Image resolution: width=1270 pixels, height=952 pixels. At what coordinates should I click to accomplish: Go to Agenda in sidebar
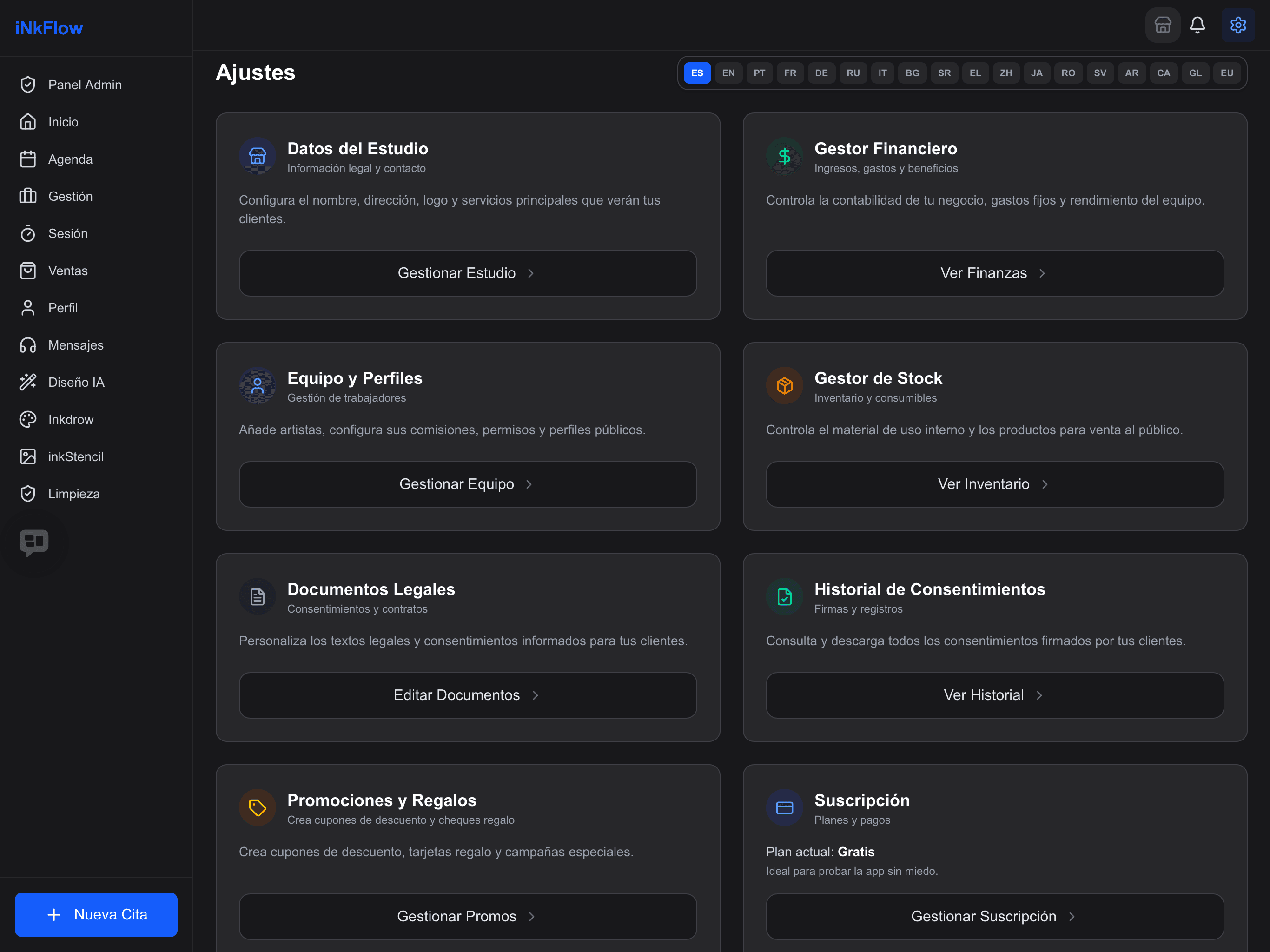click(70, 159)
